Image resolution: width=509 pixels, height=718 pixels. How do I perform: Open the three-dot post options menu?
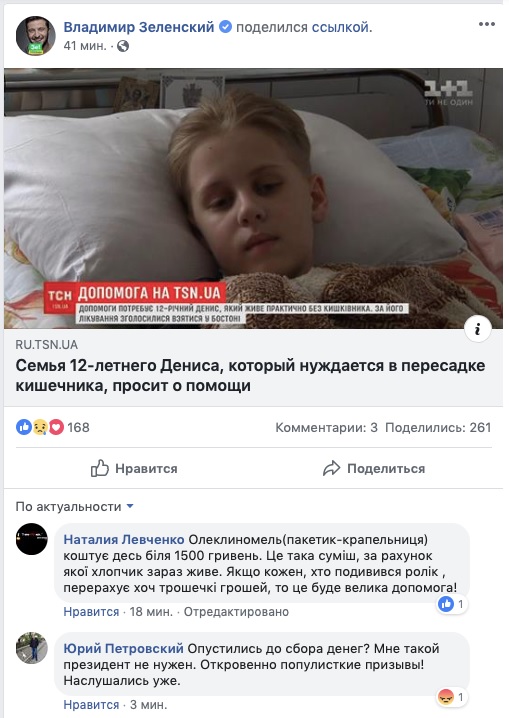pyautogui.click(x=487, y=24)
